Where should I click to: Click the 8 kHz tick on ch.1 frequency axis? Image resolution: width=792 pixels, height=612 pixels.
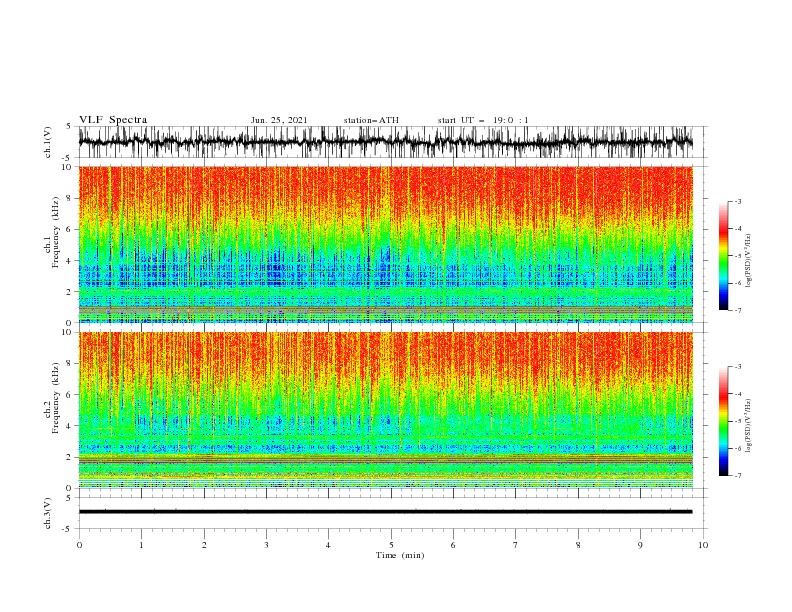[x=70, y=198]
